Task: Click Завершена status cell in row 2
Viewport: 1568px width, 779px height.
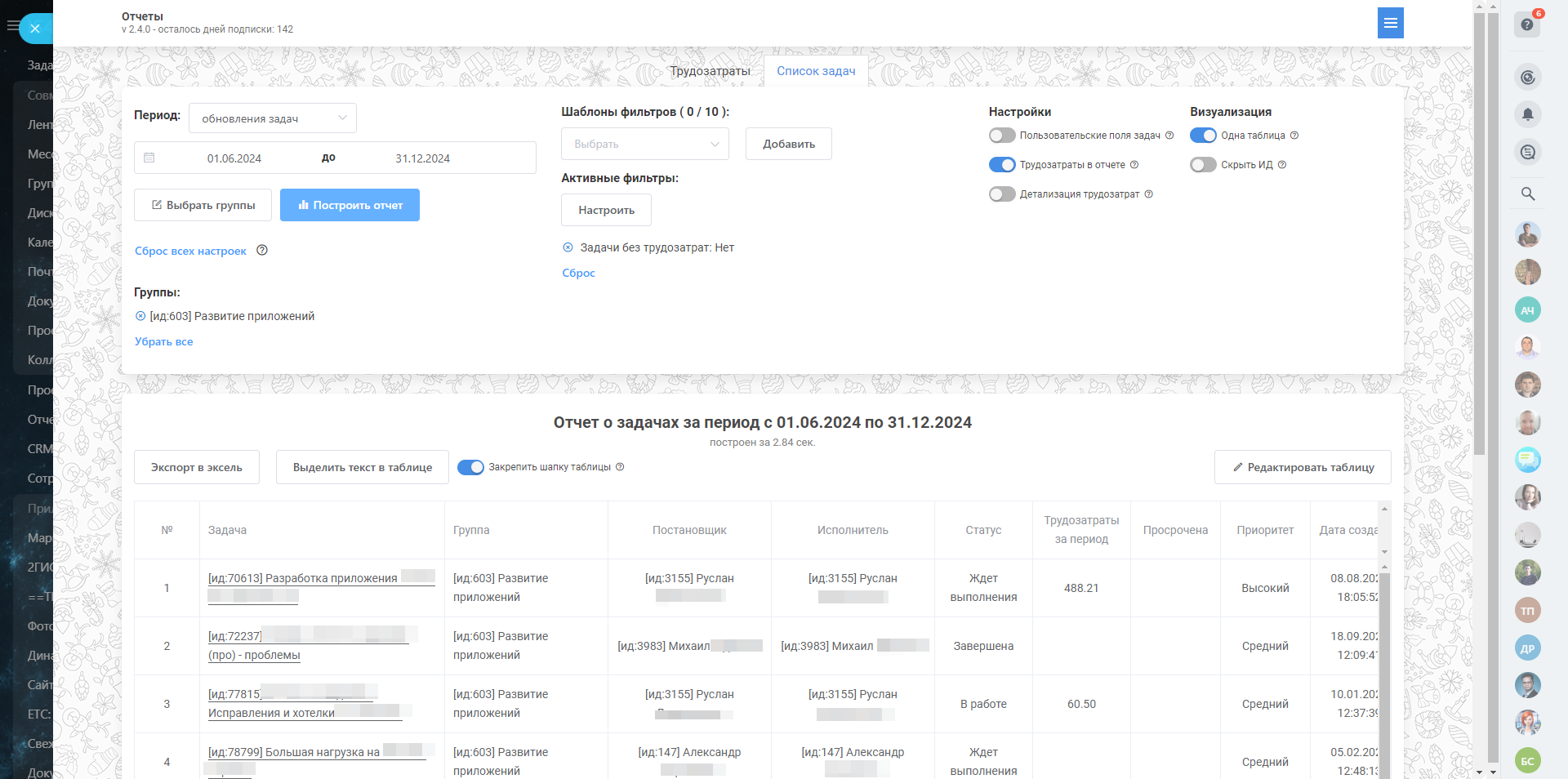Action: coord(983,646)
